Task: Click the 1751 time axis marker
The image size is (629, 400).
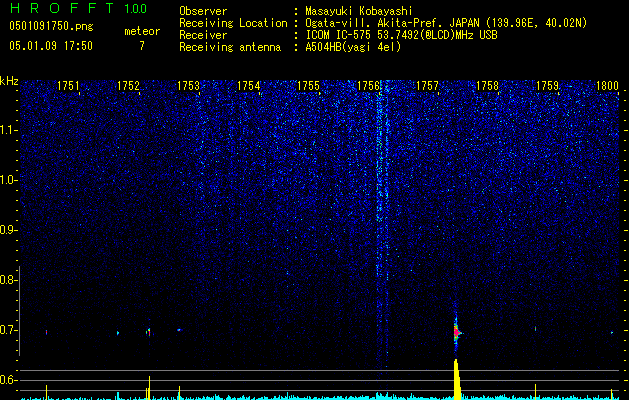Action: pyautogui.click(x=68, y=86)
